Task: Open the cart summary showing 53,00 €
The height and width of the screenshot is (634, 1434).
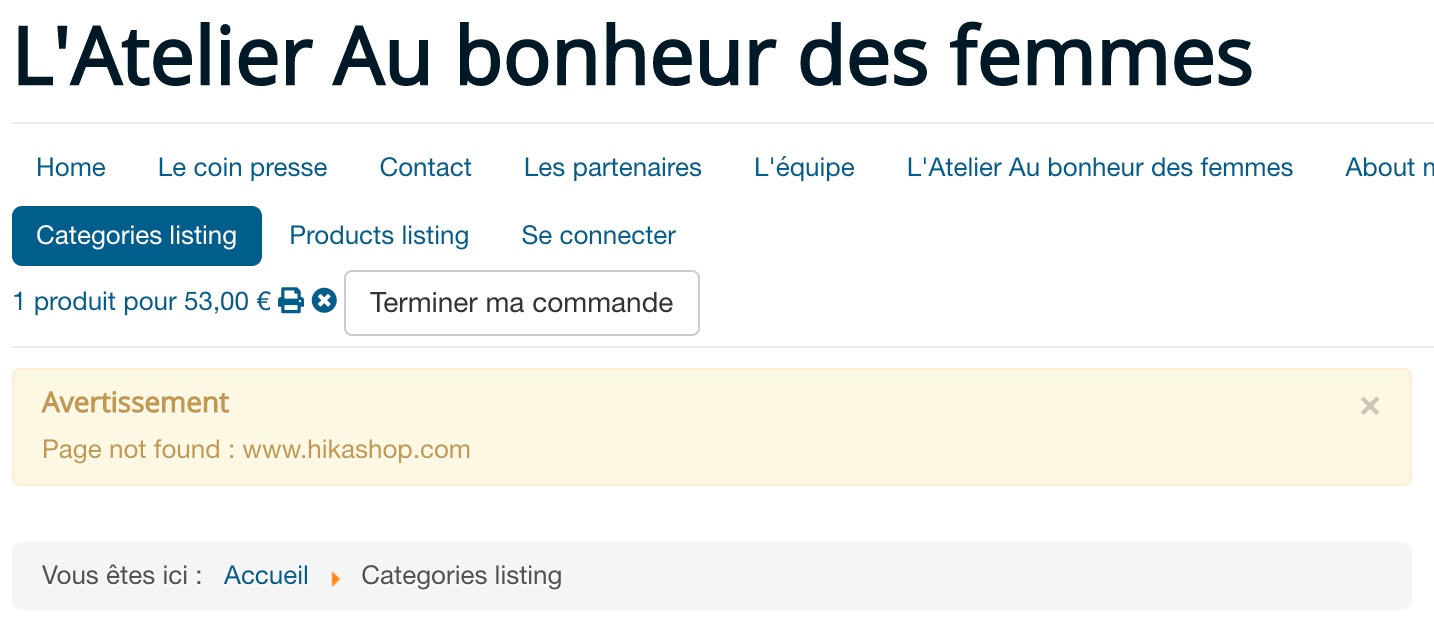Action: [141, 302]
